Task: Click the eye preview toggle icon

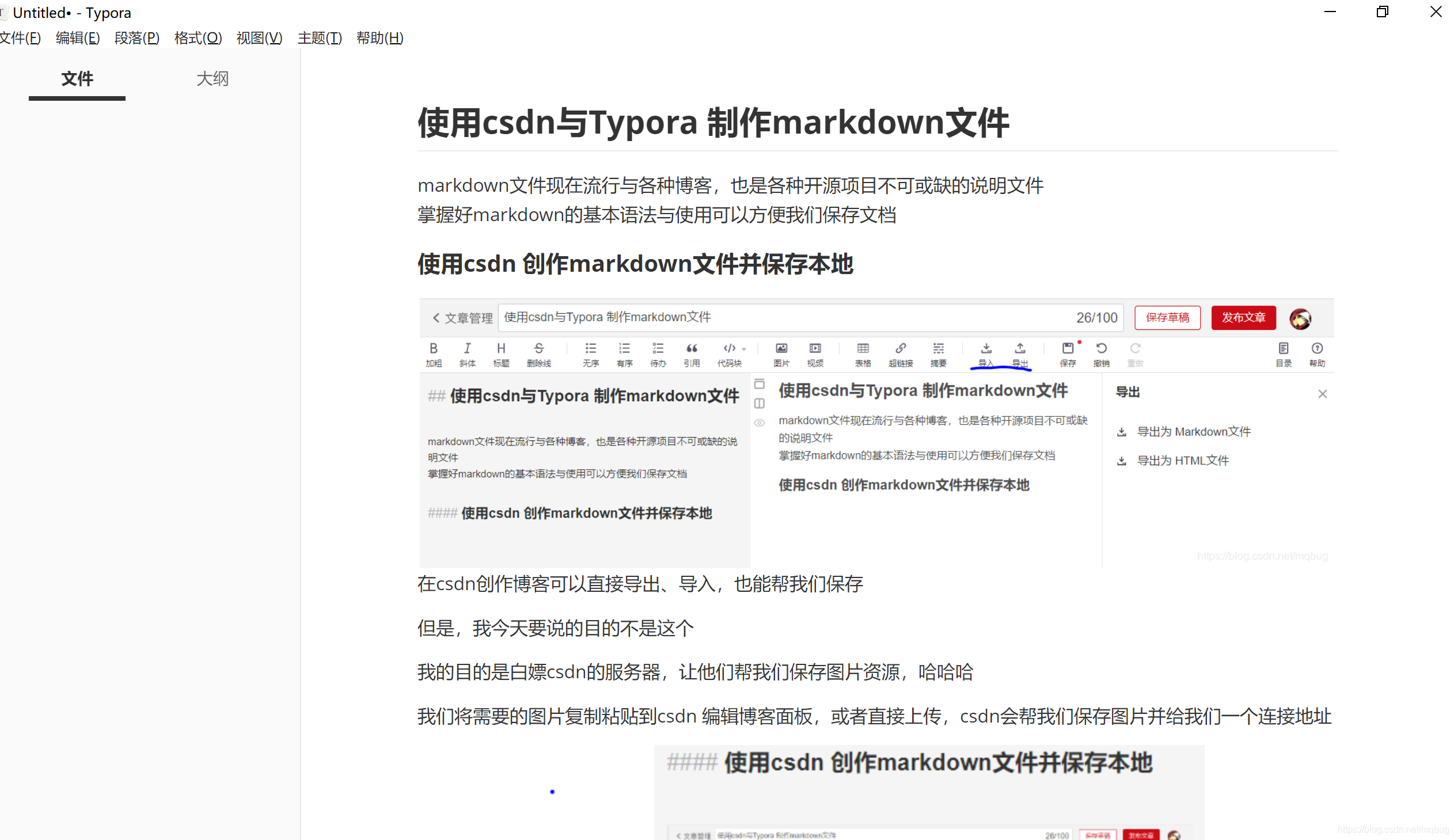Action: click(760, 423)
